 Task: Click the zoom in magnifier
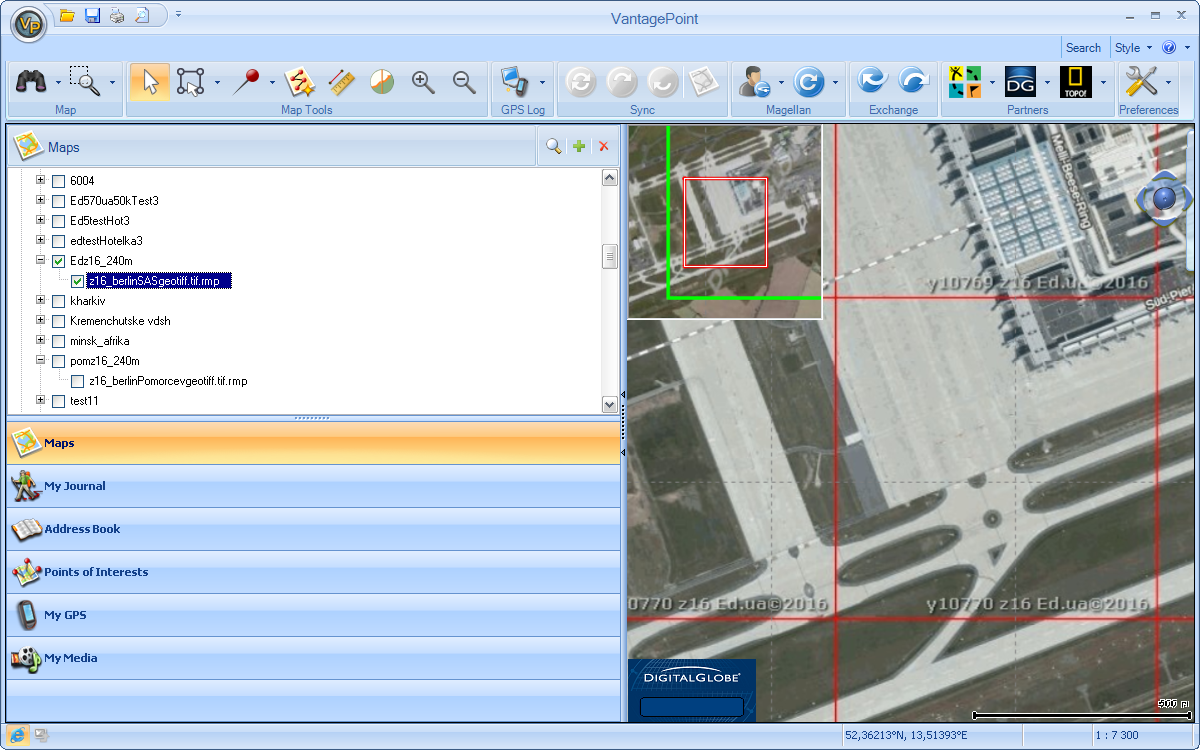click(x=423, y=82)
